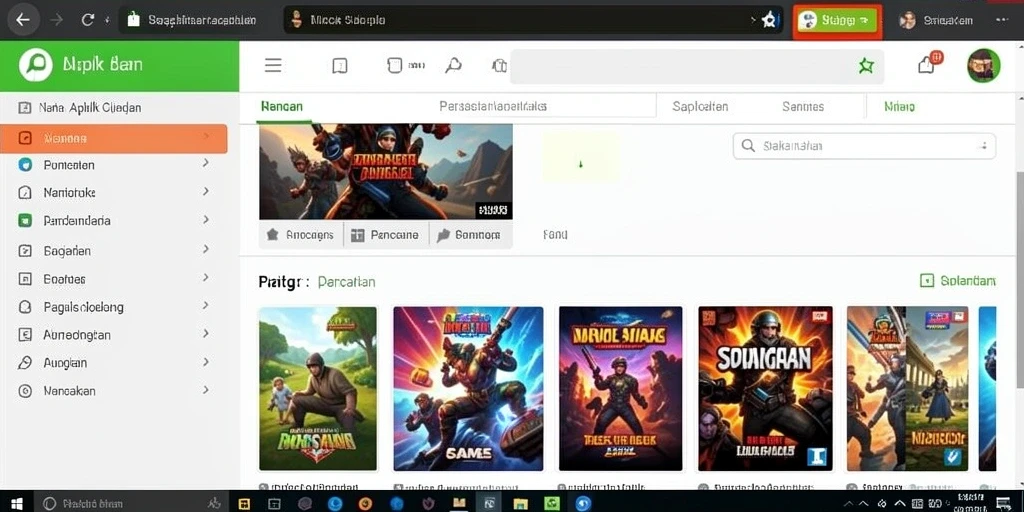
Task: Open the game cover labeled "GAMES"
Action: [468, 389]
